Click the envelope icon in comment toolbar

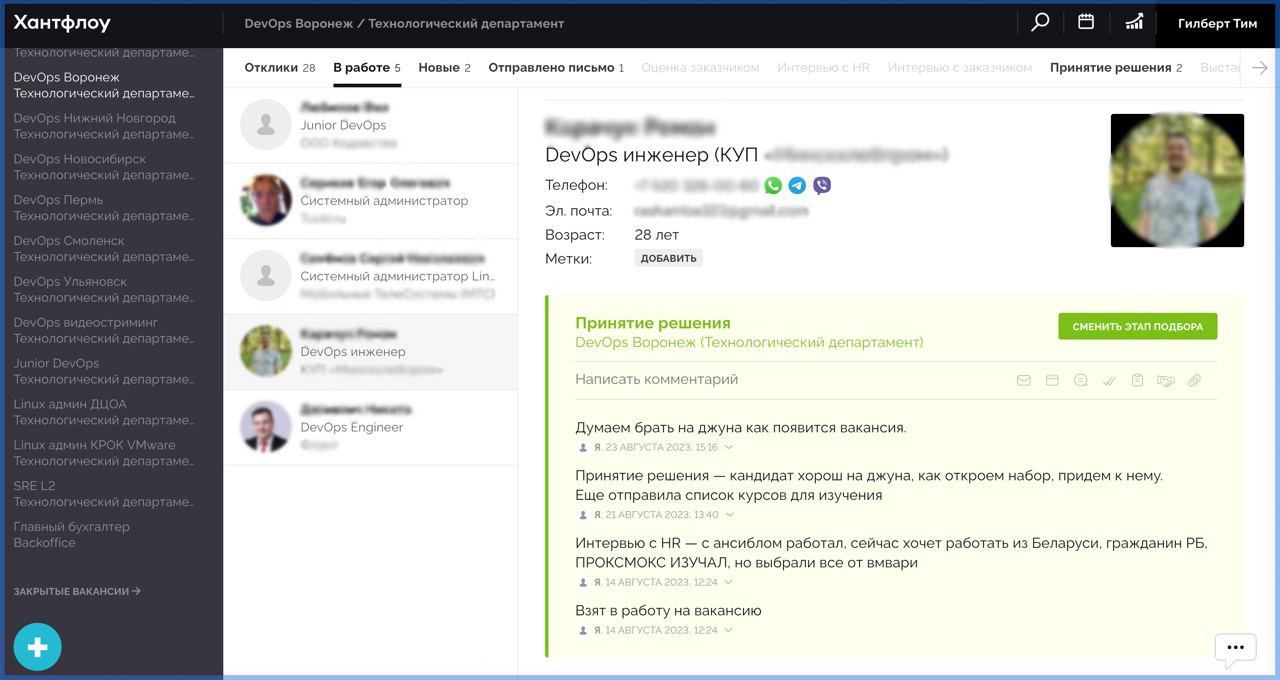pyautogui.click(x=1023, y=380)
